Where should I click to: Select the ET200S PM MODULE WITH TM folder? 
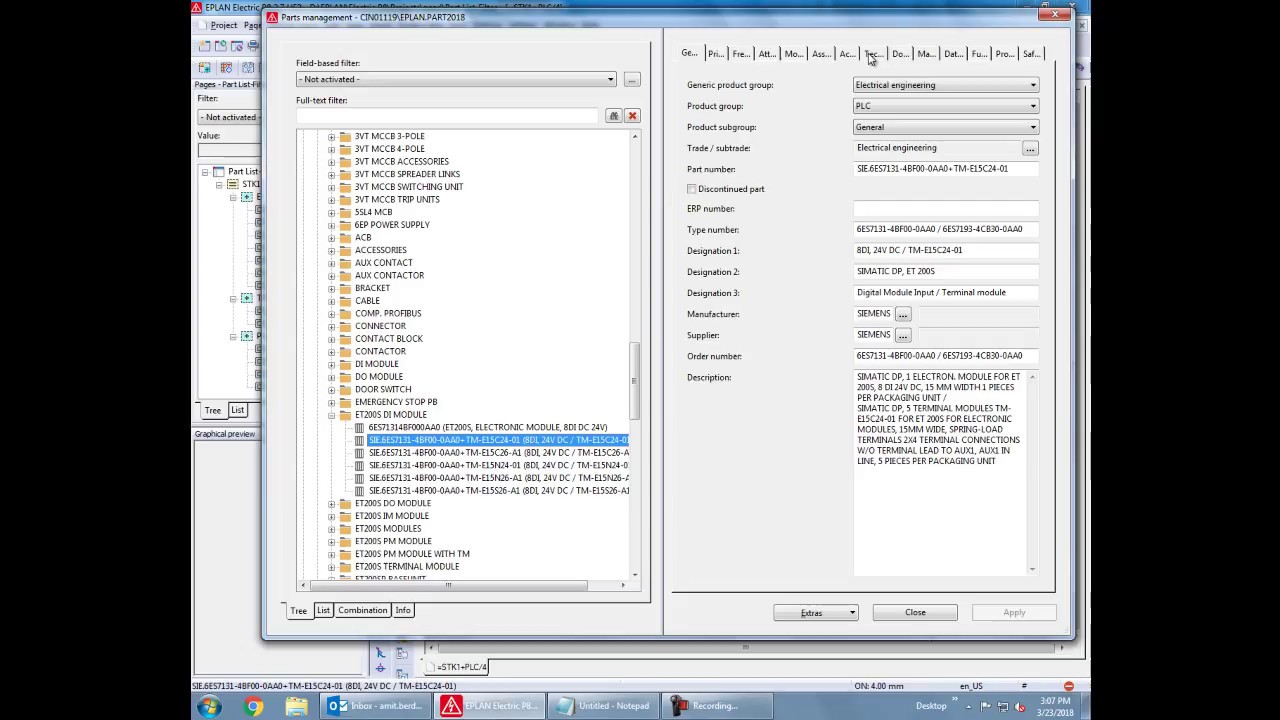pos(412,554)
